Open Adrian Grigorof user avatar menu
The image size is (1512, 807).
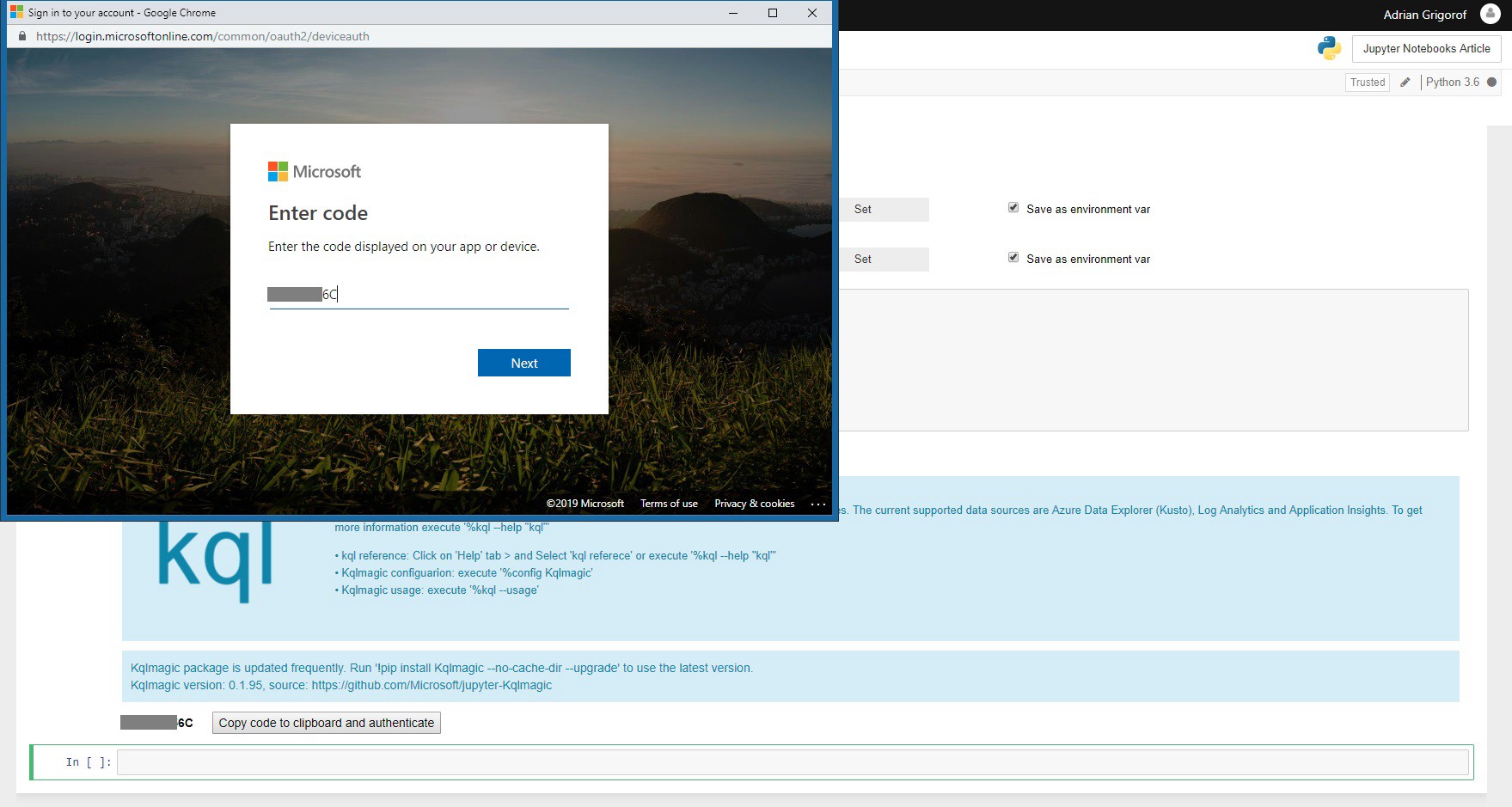[1491, 14]
